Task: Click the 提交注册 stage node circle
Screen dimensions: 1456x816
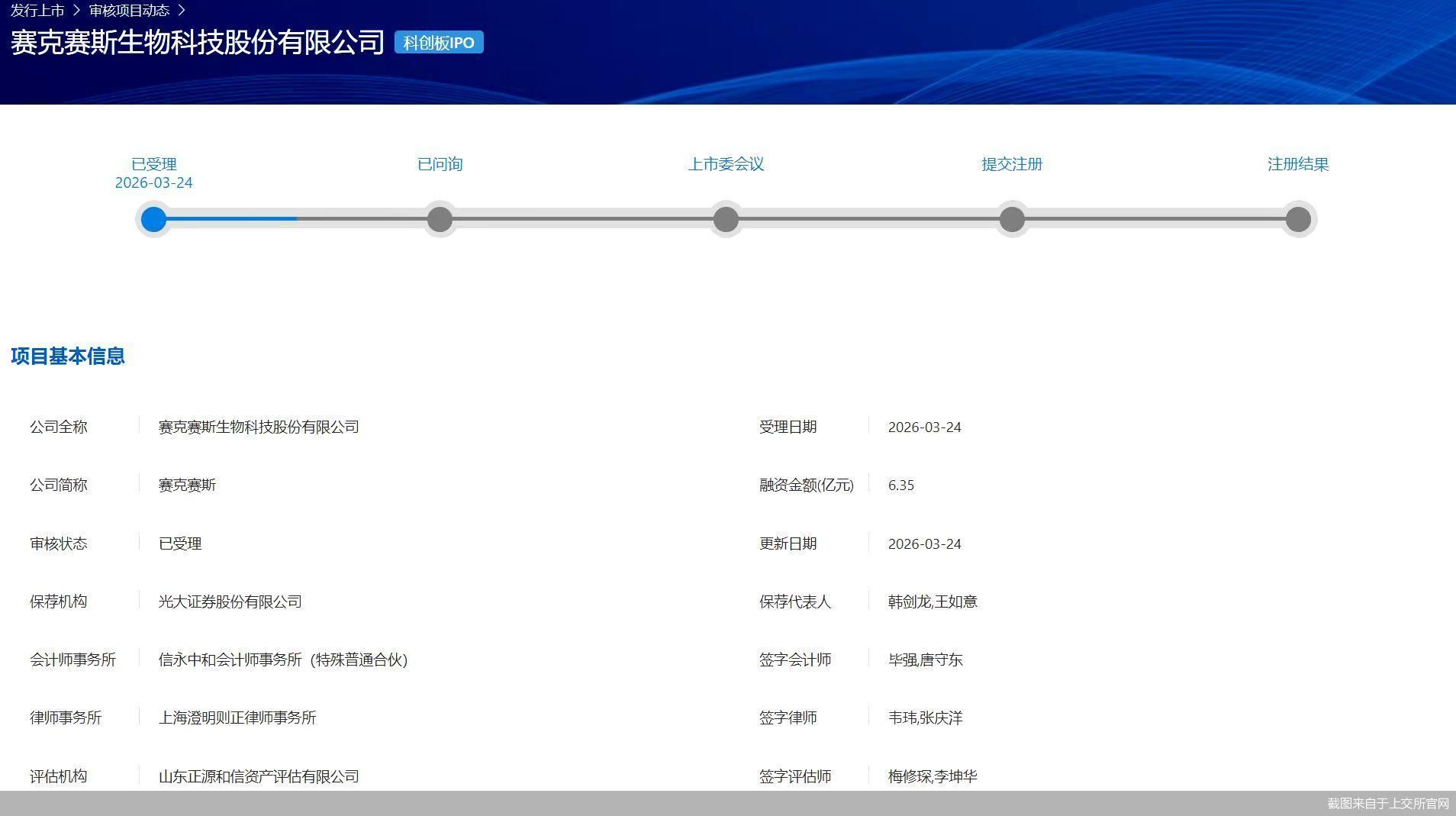Action: [x=1012, y=219]
